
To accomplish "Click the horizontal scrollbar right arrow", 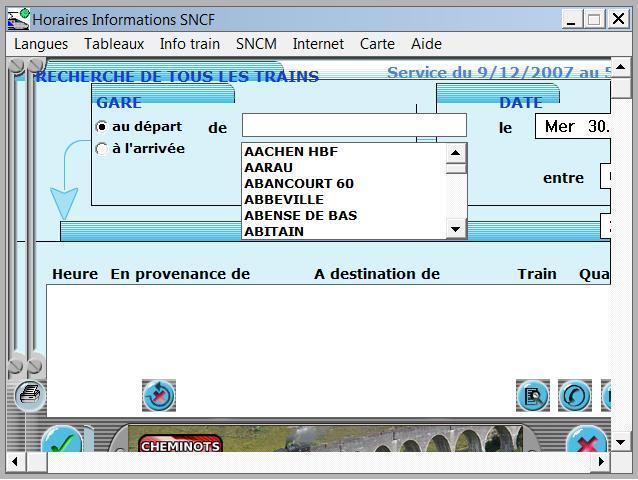I will click(603, 462).
